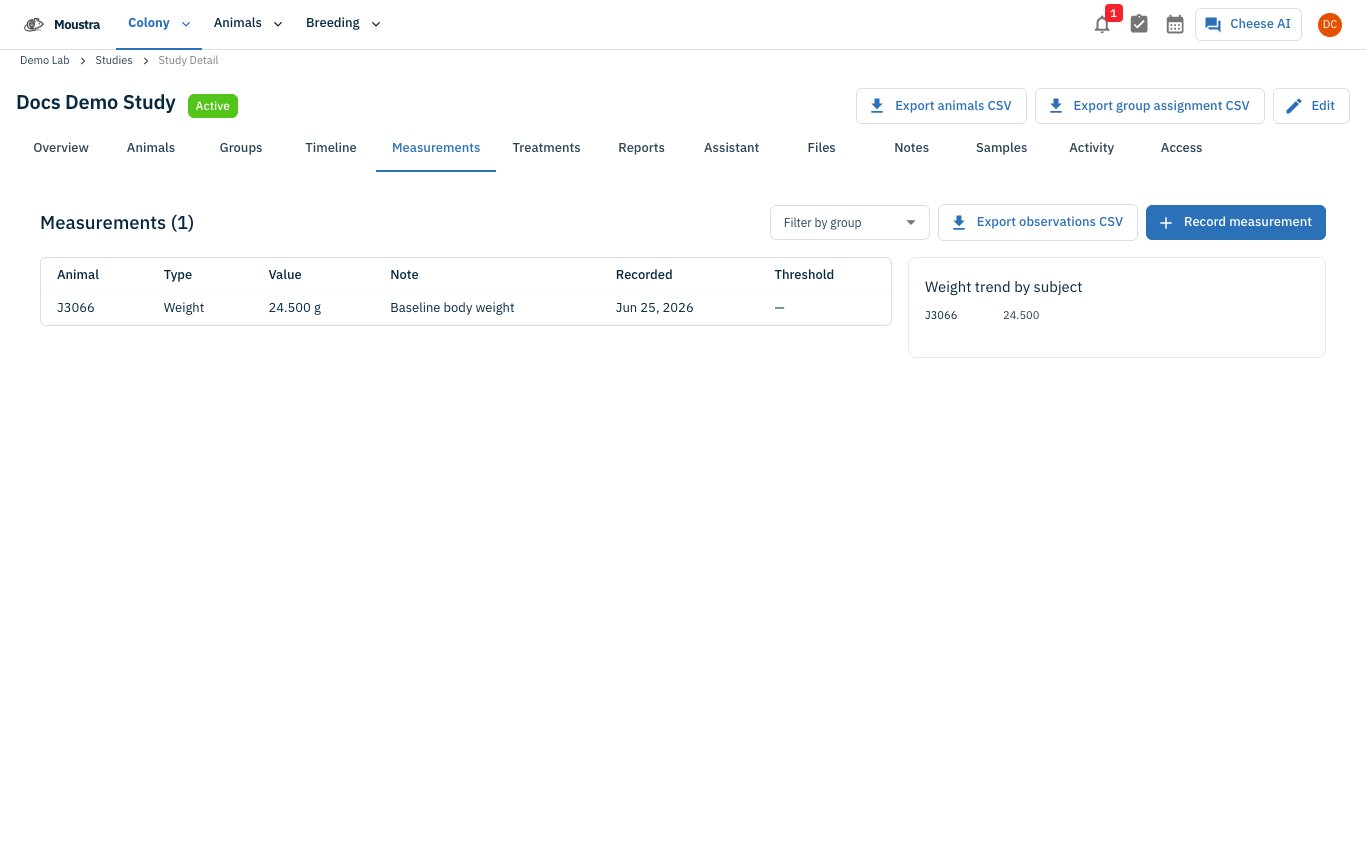Open the Notes tab
Image resolution: width=1366 pixels, height=854 pixels.
pos(912,148)
